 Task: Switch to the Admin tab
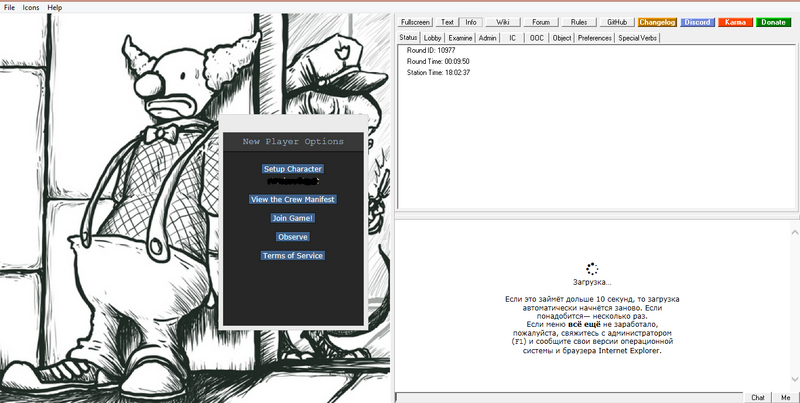click(x=488, y=38)
